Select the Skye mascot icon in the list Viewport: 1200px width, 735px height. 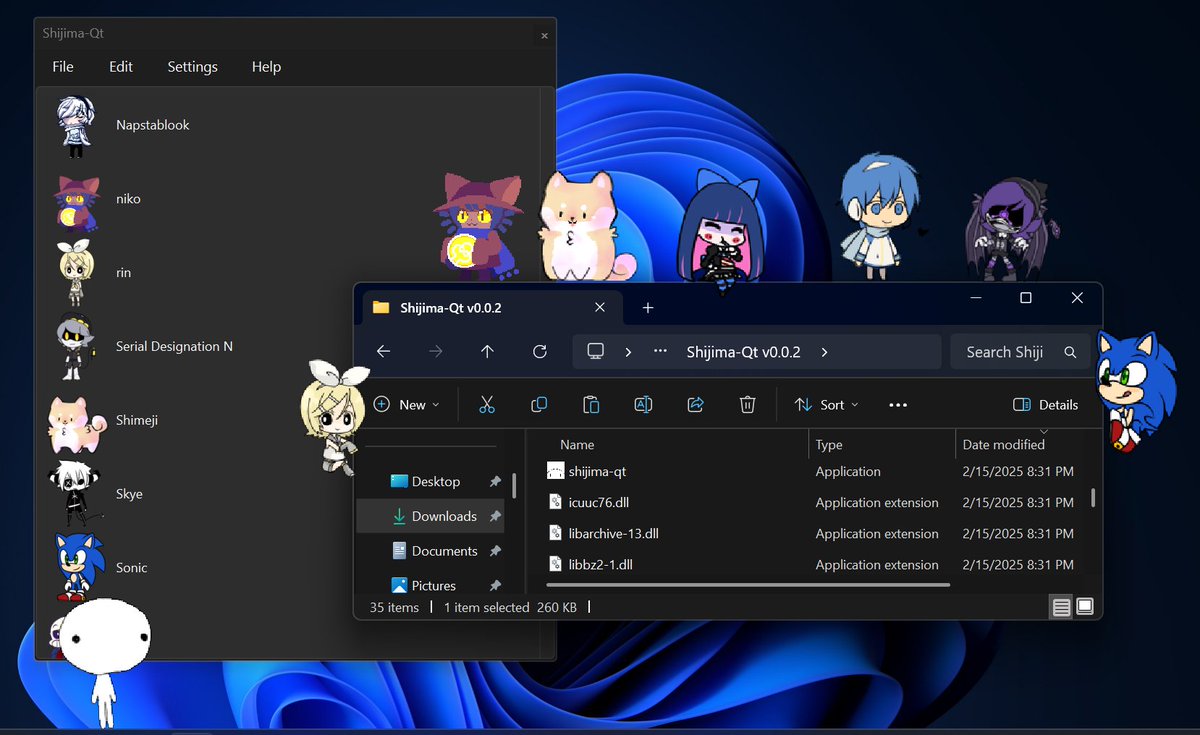75,494
